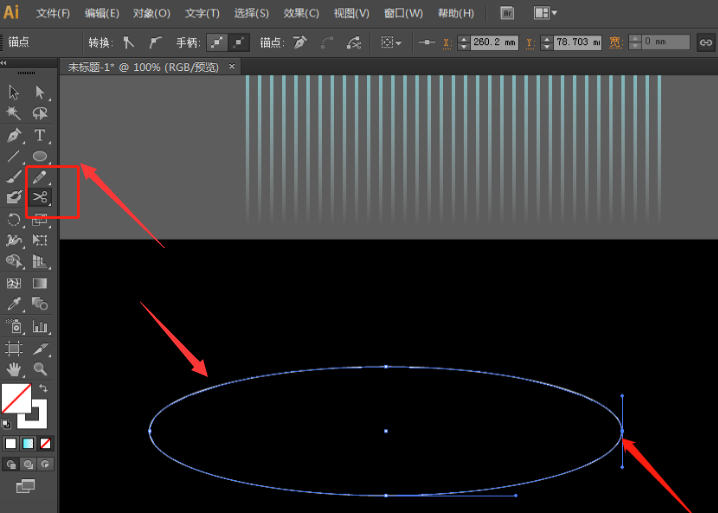Open the 效果(C) menu
718x513 pixels.
(x=301, y=13)
